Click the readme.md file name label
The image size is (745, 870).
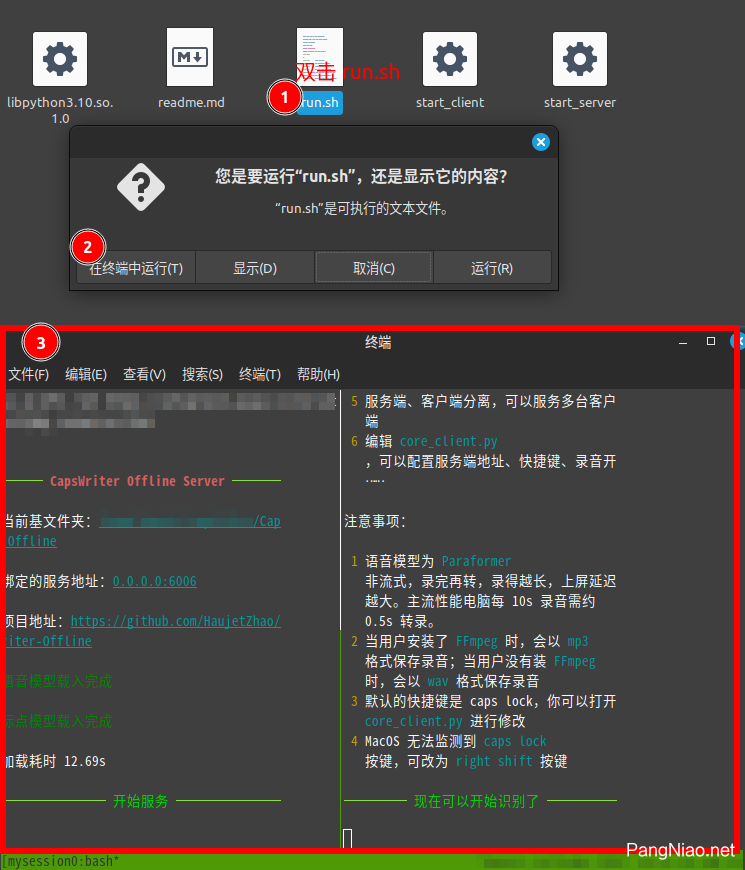click(x=191, y=103)
